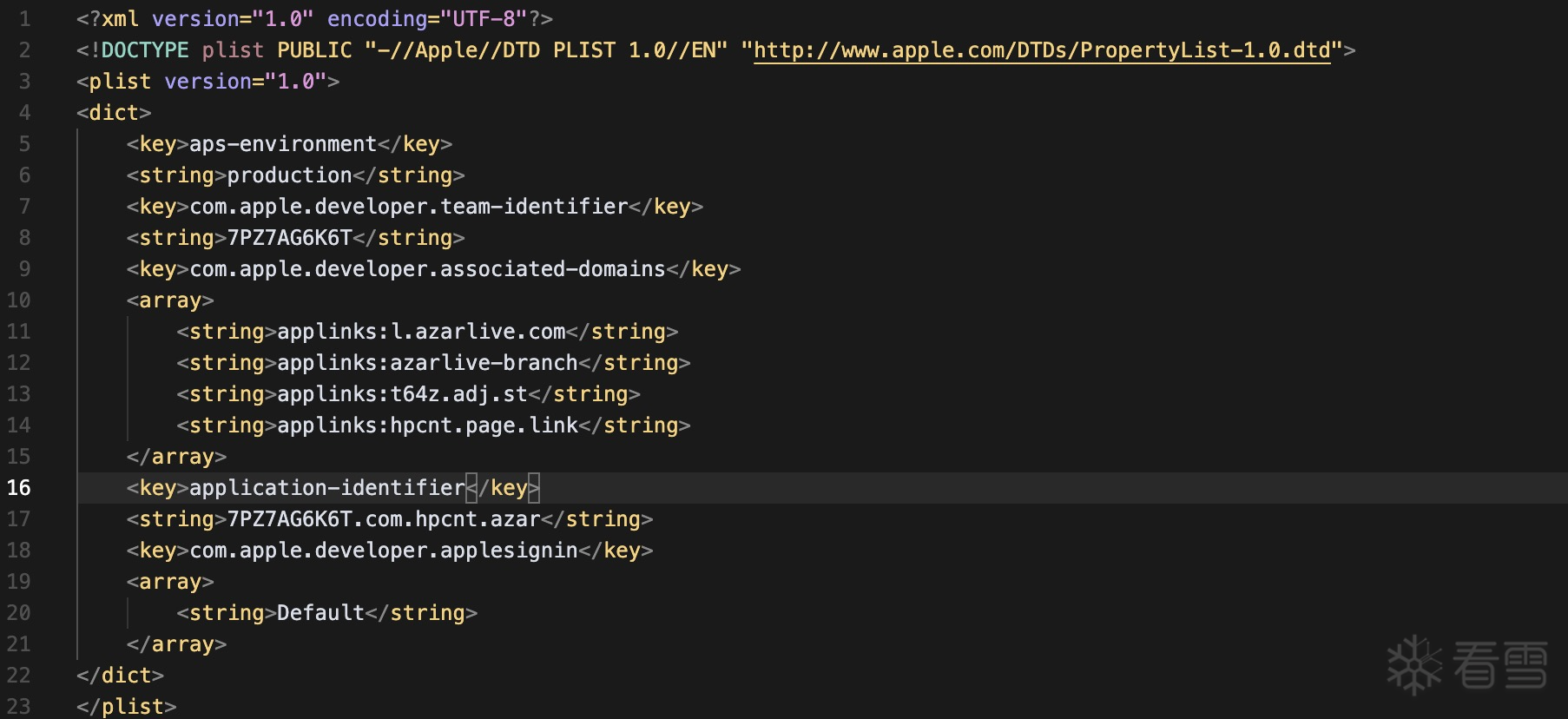The width and height of the screenshot is (1568, 719).
Task: Click applinks:l.azarlive.com string entry
Action: (x=421, y=332)
